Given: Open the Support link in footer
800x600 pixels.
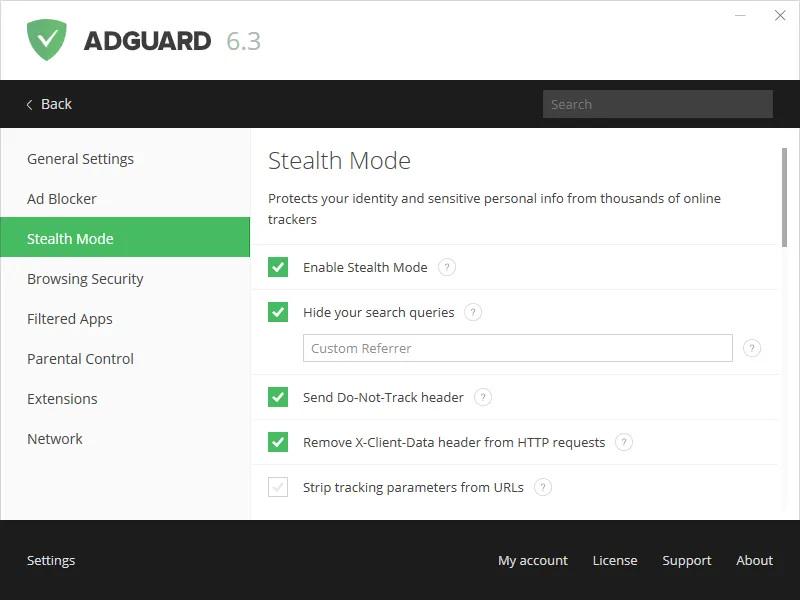Looking at the screenshot, I should tap(687, 560).
